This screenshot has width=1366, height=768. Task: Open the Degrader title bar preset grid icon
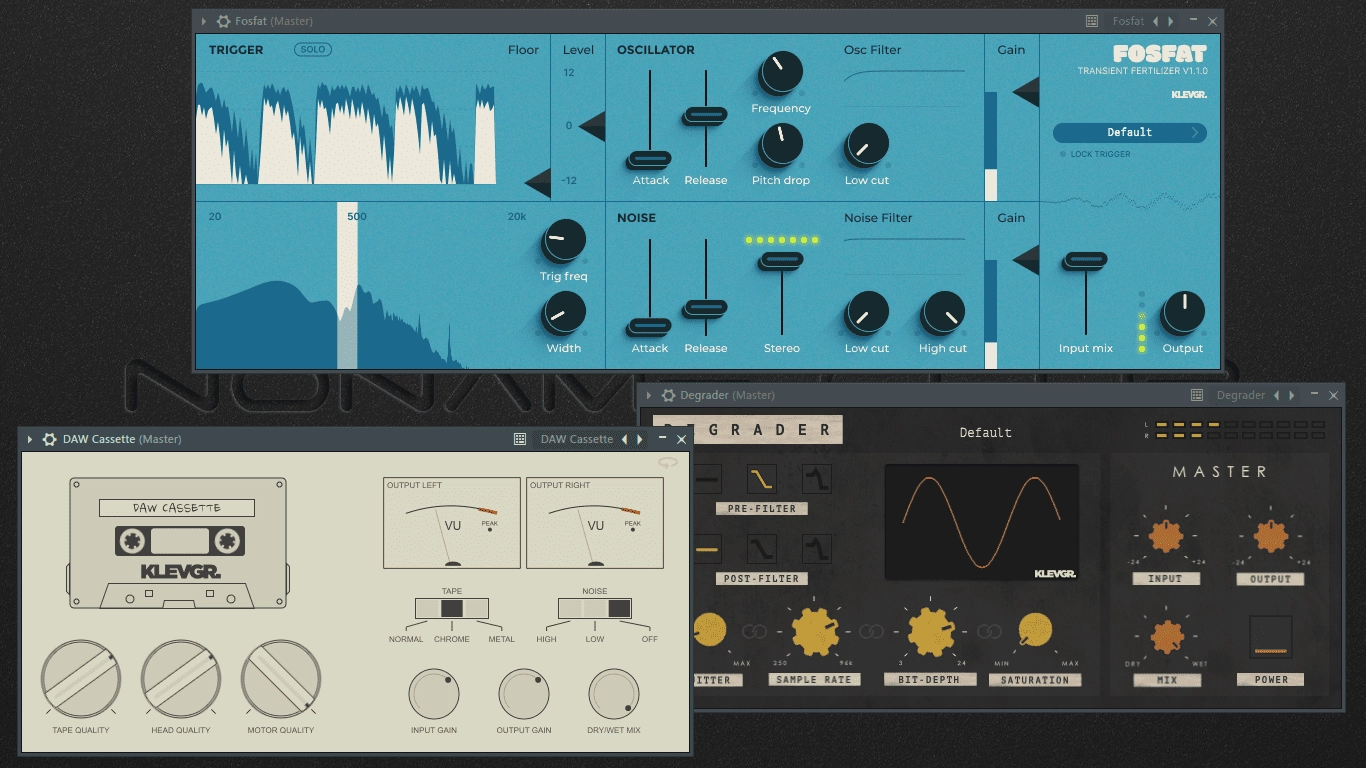click(1196, 395)
